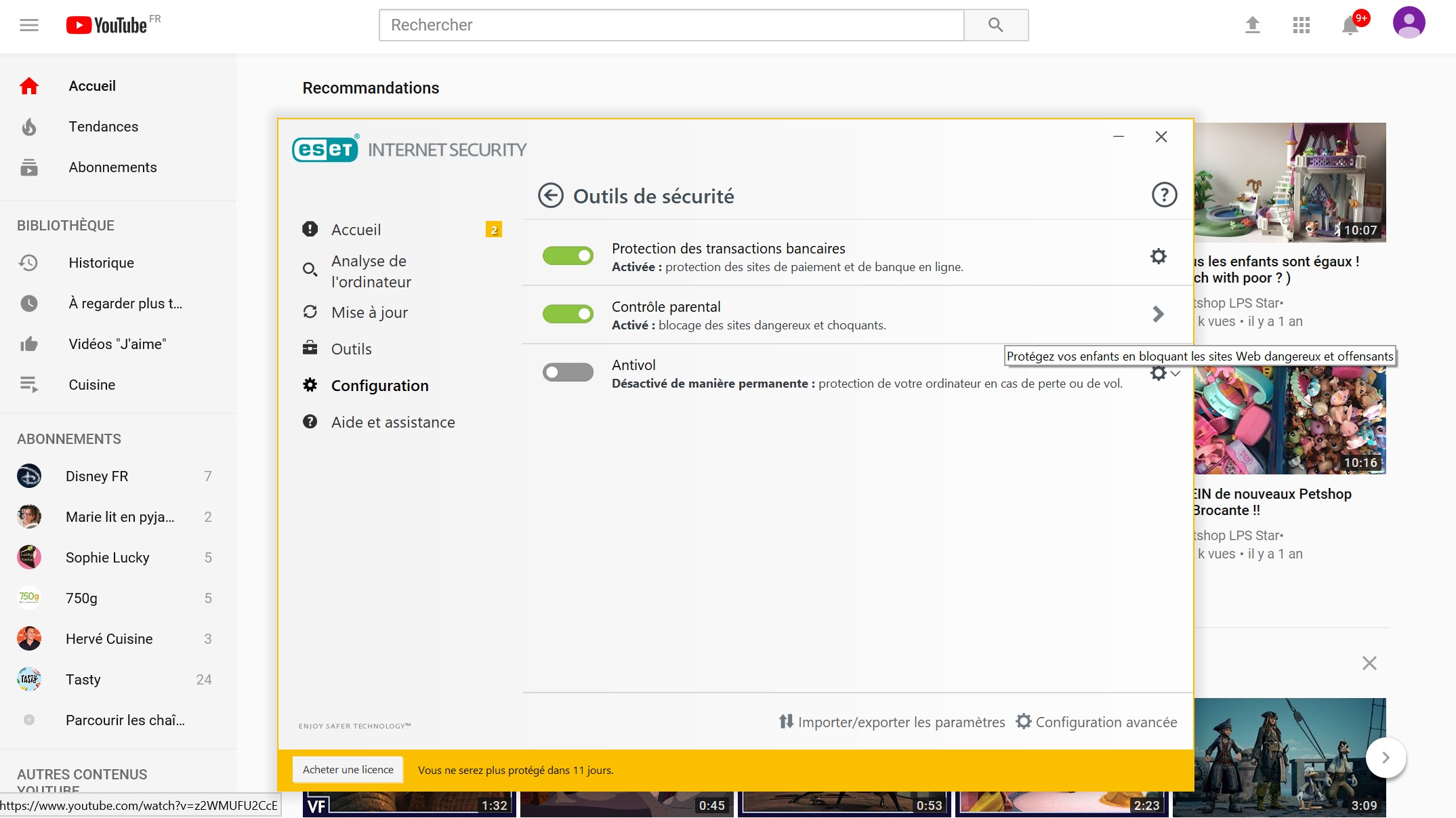Image resolution: width=1456 pixels, height=818 pixels.
Task: Select Outils in the ESET sidebar
Action: pos(351,349)
